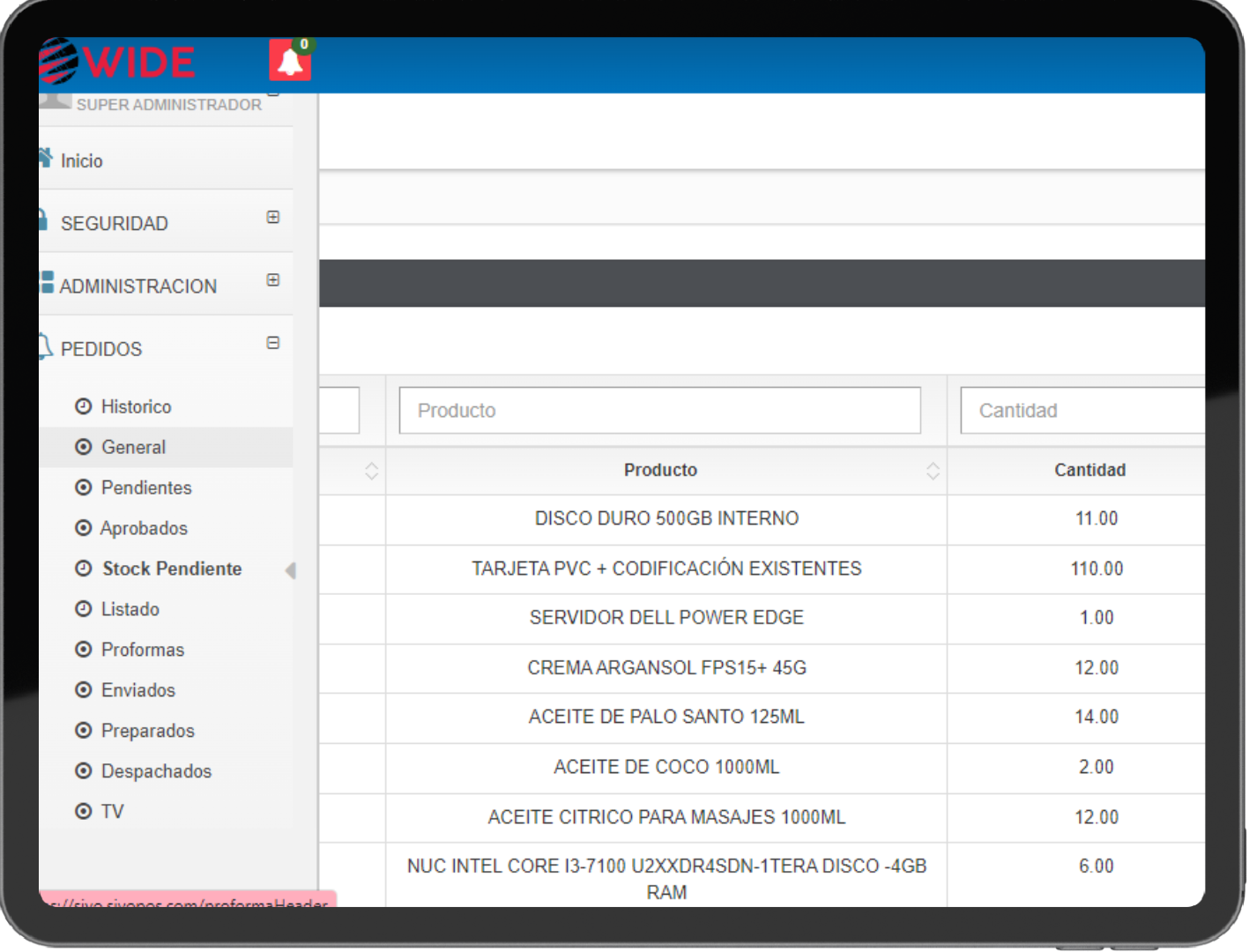Click quantity 2.00 cell
Image resolution: width=1249 pixels, height=952 pixels.
pyautogui.click(x=1097, y=767)
